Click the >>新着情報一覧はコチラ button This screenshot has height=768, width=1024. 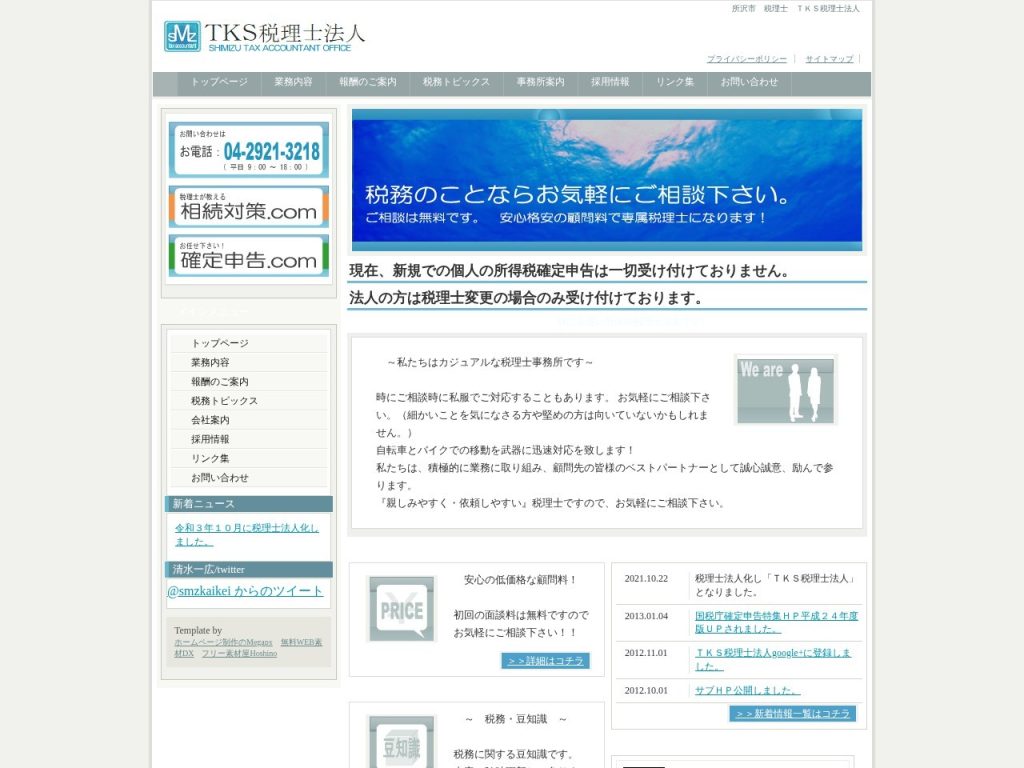pos(793,714)
